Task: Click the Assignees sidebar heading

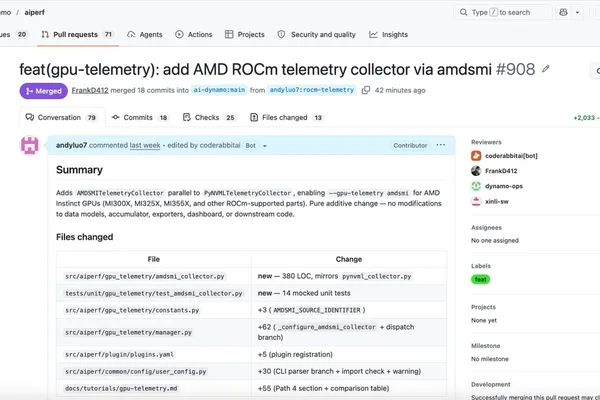Action: (486, 227)
